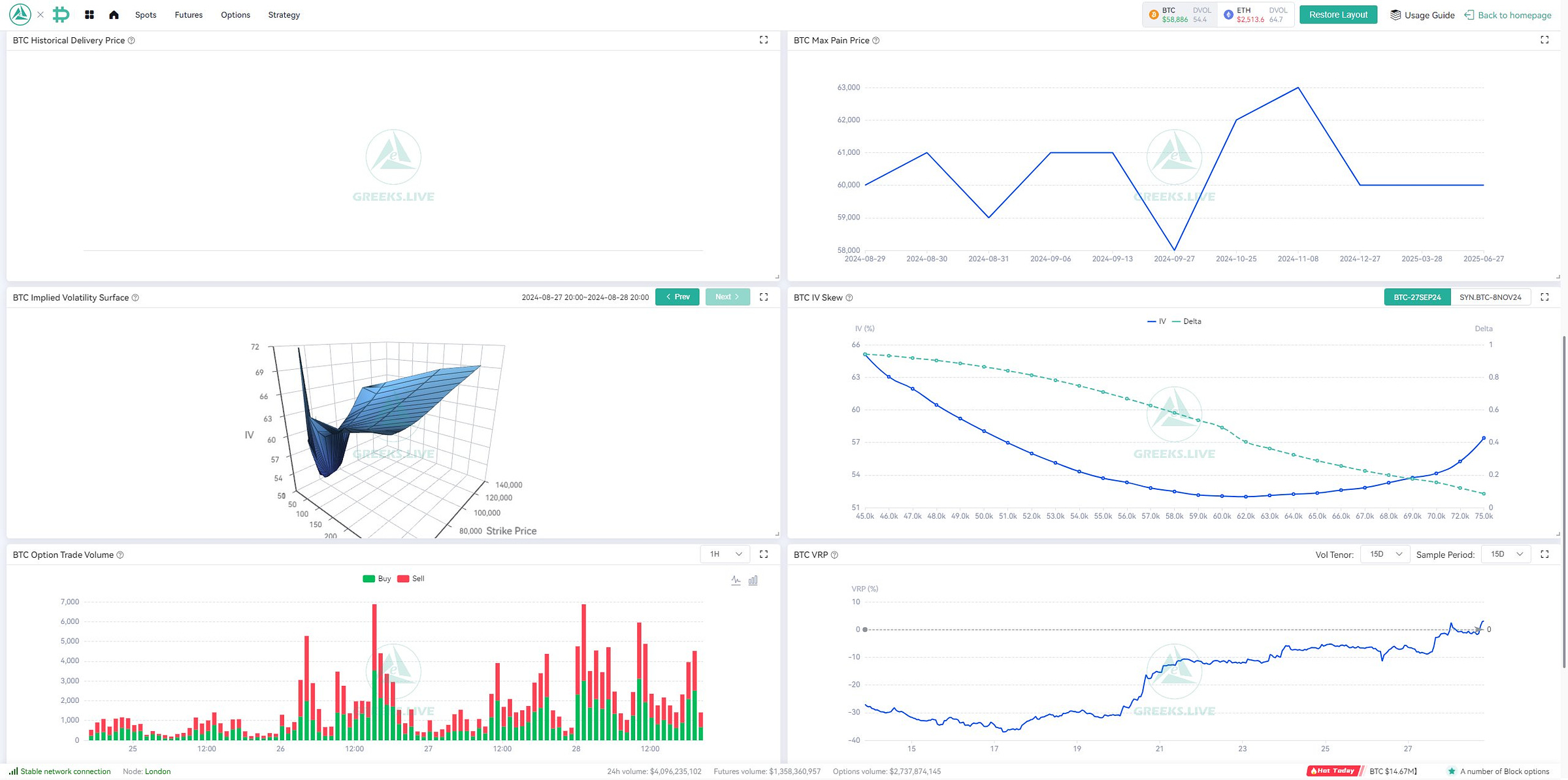Go to the home icon
Screen dimensions: 1568x780
(114, 14)
